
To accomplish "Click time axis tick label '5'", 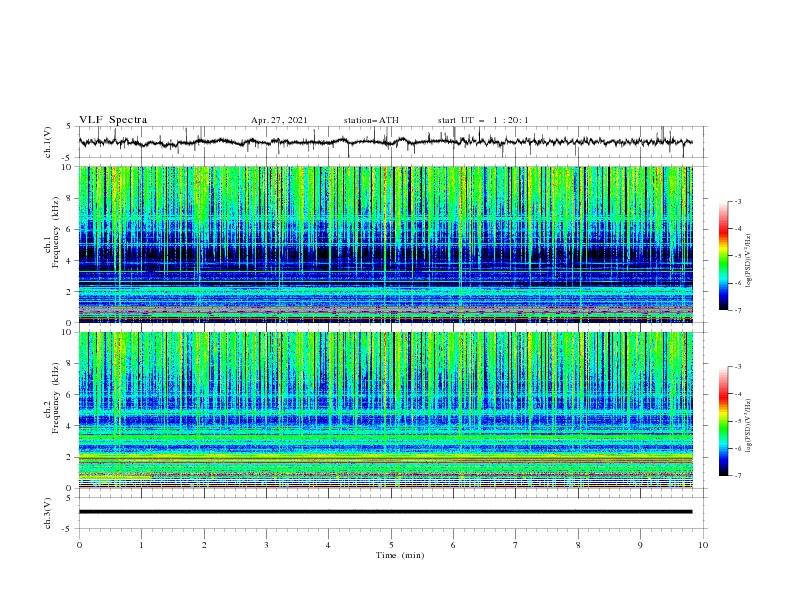I will click(x=391, y=545).
